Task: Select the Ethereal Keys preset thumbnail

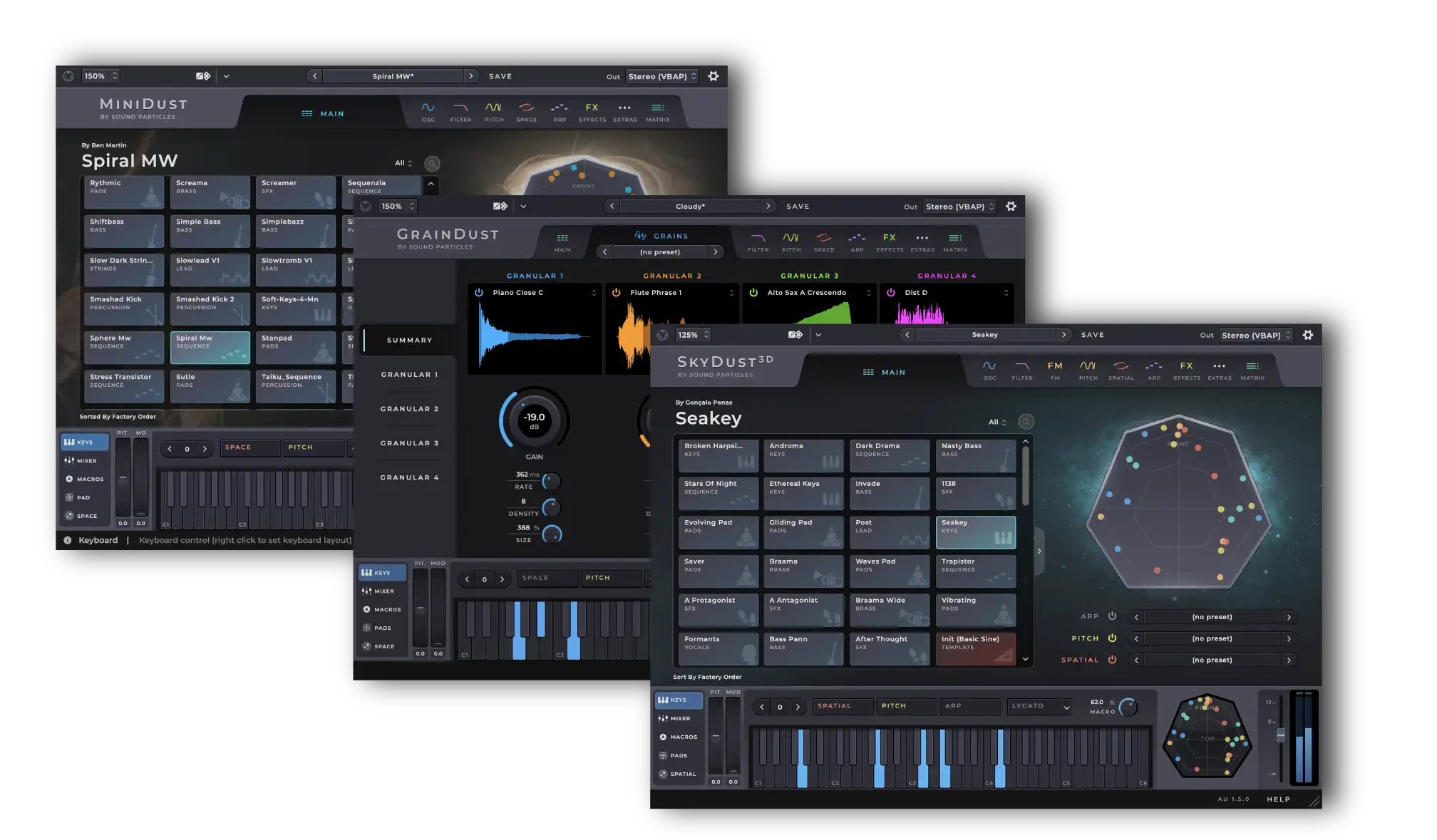Action: pos(803,493)
